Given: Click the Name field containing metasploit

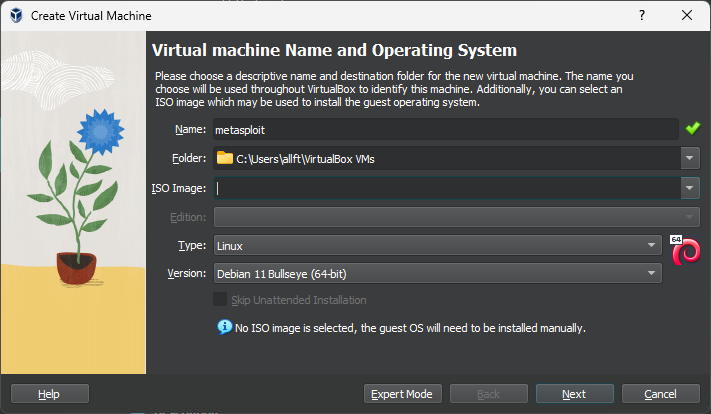Looking at the screenshot, I should (446, 130).
